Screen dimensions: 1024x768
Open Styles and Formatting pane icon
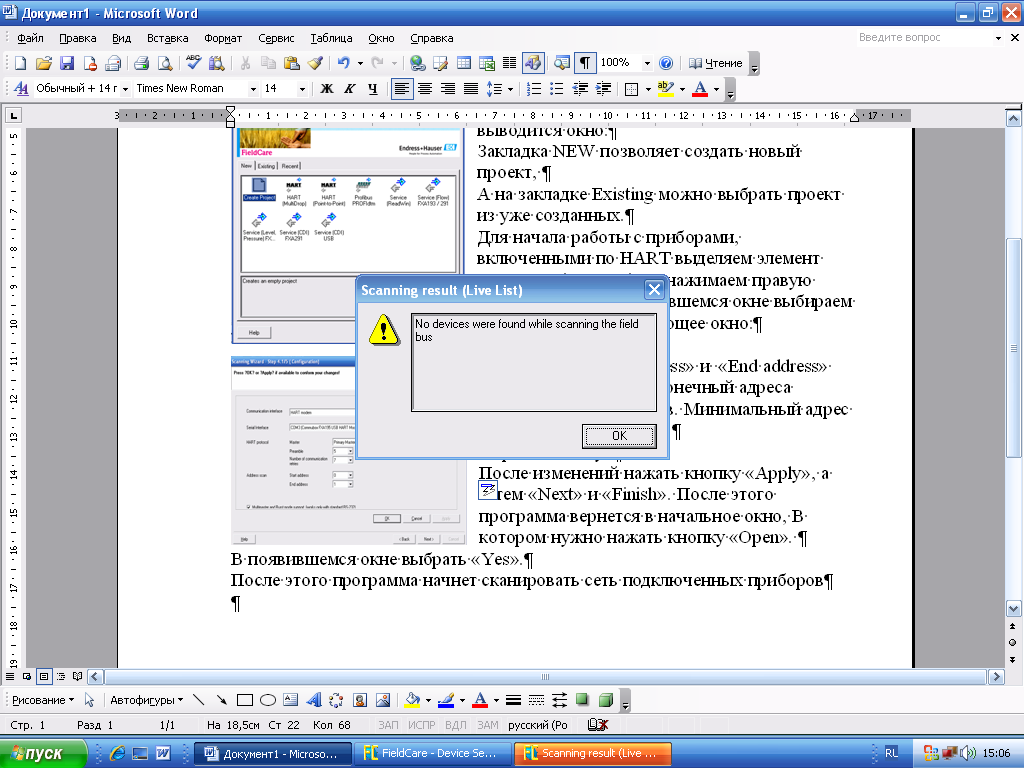point(20,88)
